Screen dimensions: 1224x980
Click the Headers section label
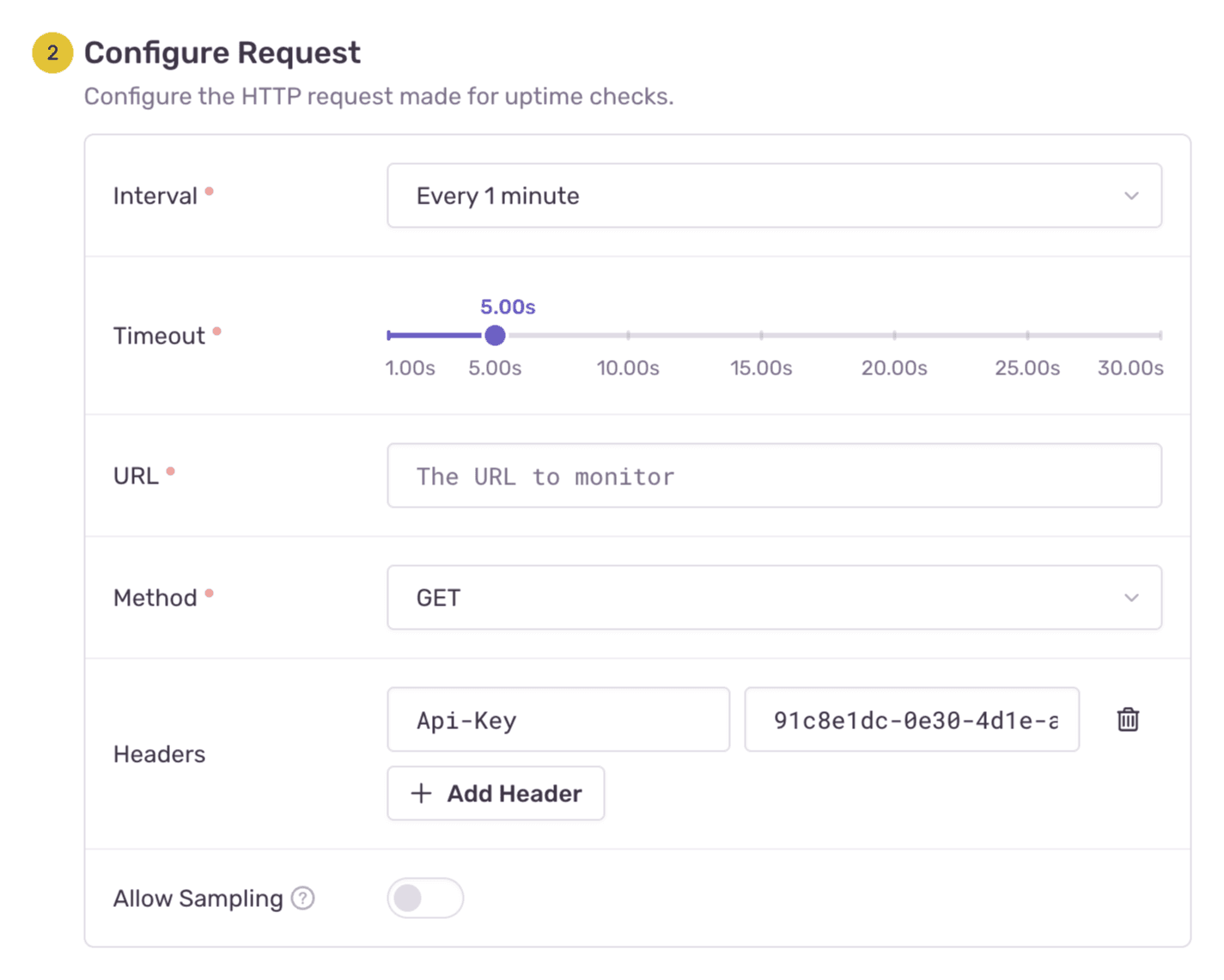(159, 754)
